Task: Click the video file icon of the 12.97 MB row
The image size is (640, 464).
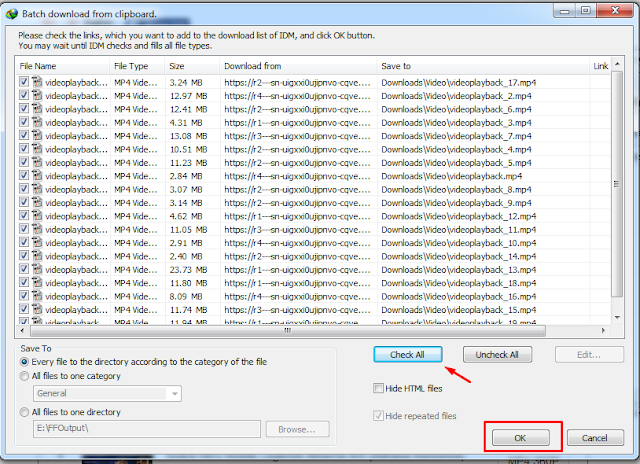Action: pos(37,96)
